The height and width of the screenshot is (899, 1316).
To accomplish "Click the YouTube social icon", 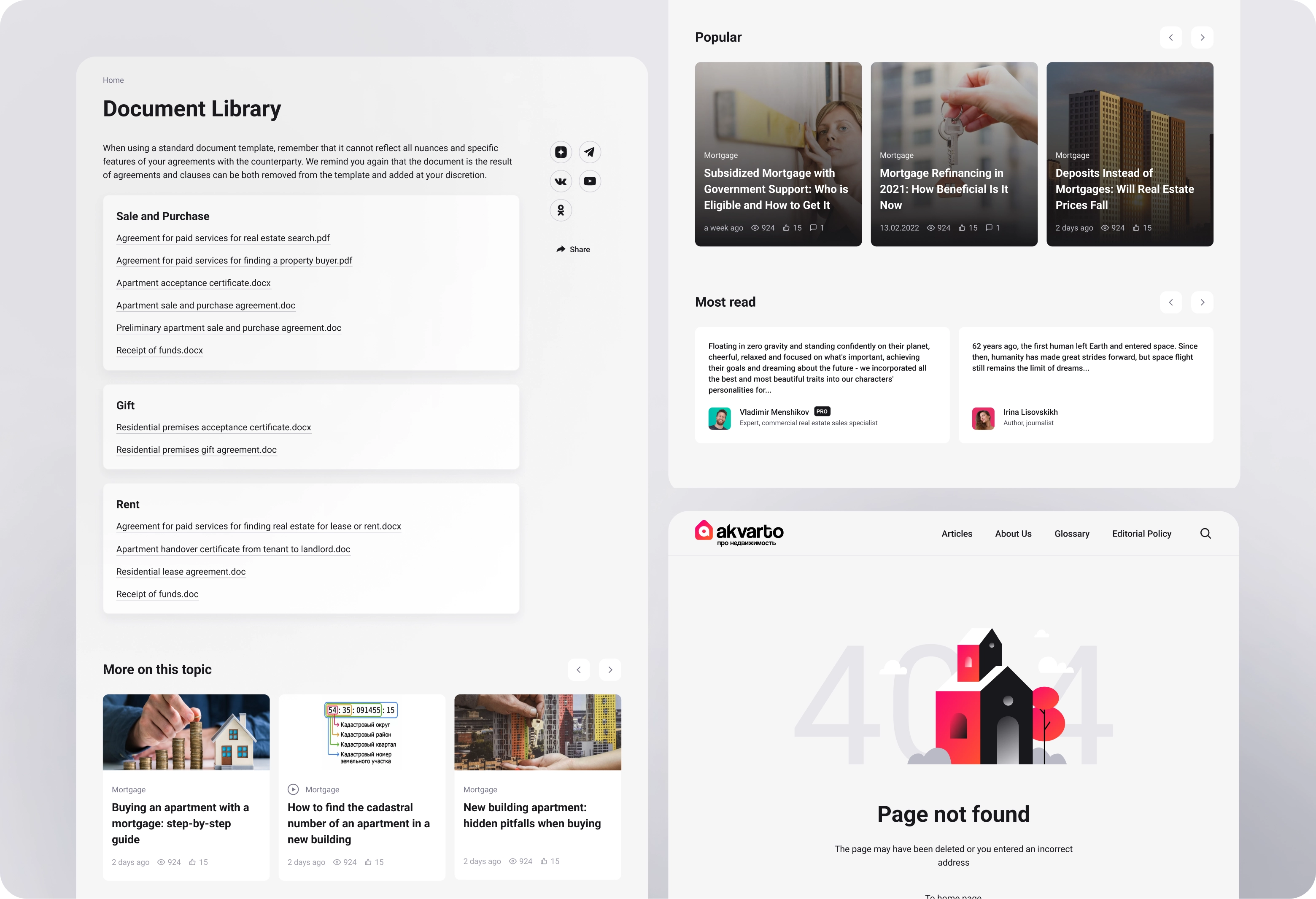I will click(x=590, y=181).
